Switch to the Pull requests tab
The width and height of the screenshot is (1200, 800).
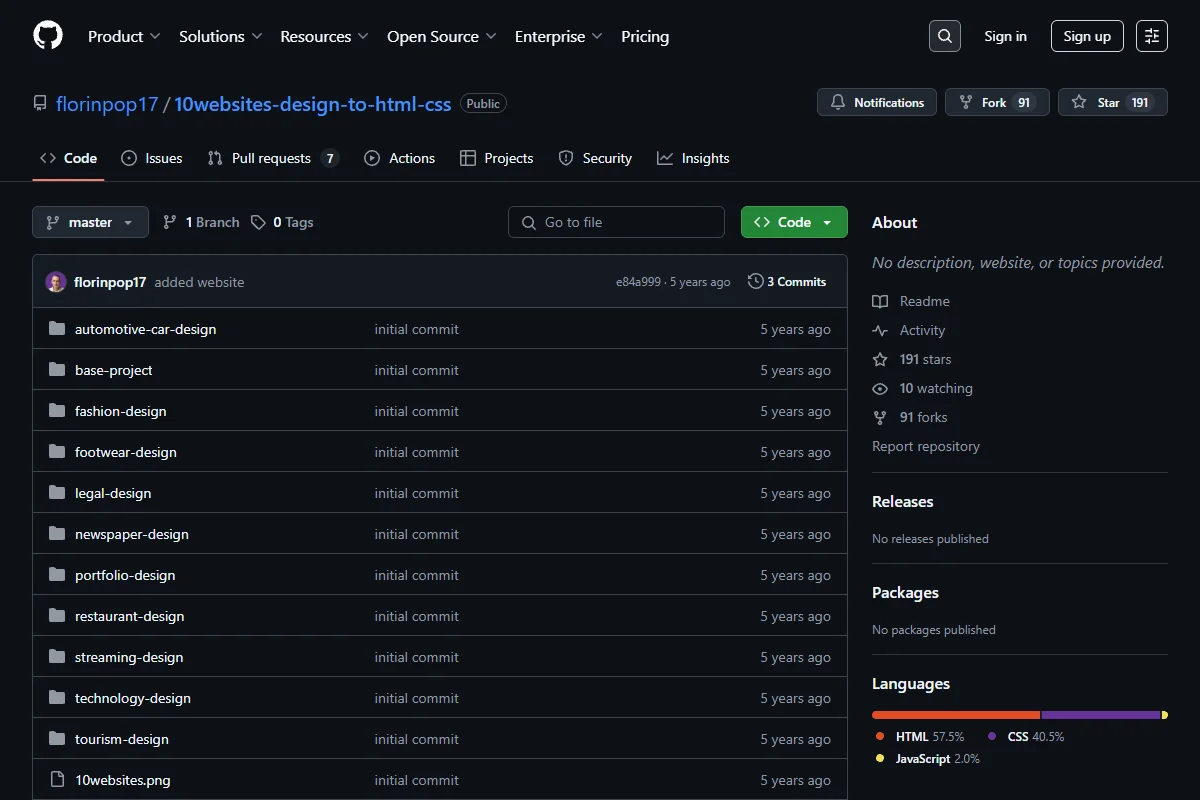[273, 158]
